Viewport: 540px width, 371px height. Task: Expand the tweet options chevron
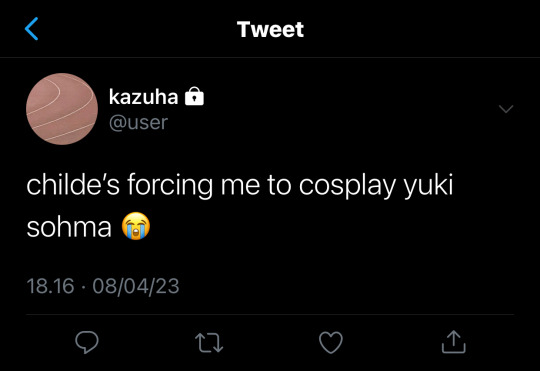[x=506, y=109]
